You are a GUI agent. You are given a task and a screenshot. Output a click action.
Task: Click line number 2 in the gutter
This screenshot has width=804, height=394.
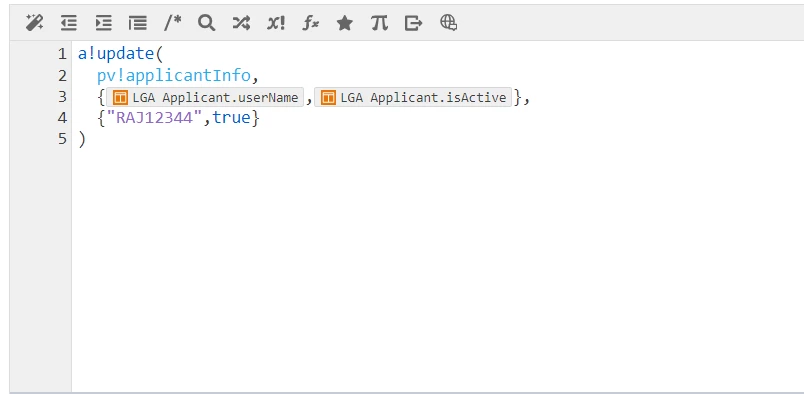coord(62,75)
